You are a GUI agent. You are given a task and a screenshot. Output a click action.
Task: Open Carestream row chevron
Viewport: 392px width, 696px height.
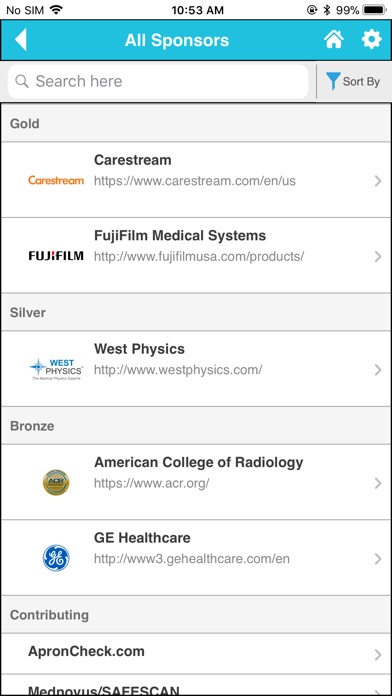tap(378, 181)
